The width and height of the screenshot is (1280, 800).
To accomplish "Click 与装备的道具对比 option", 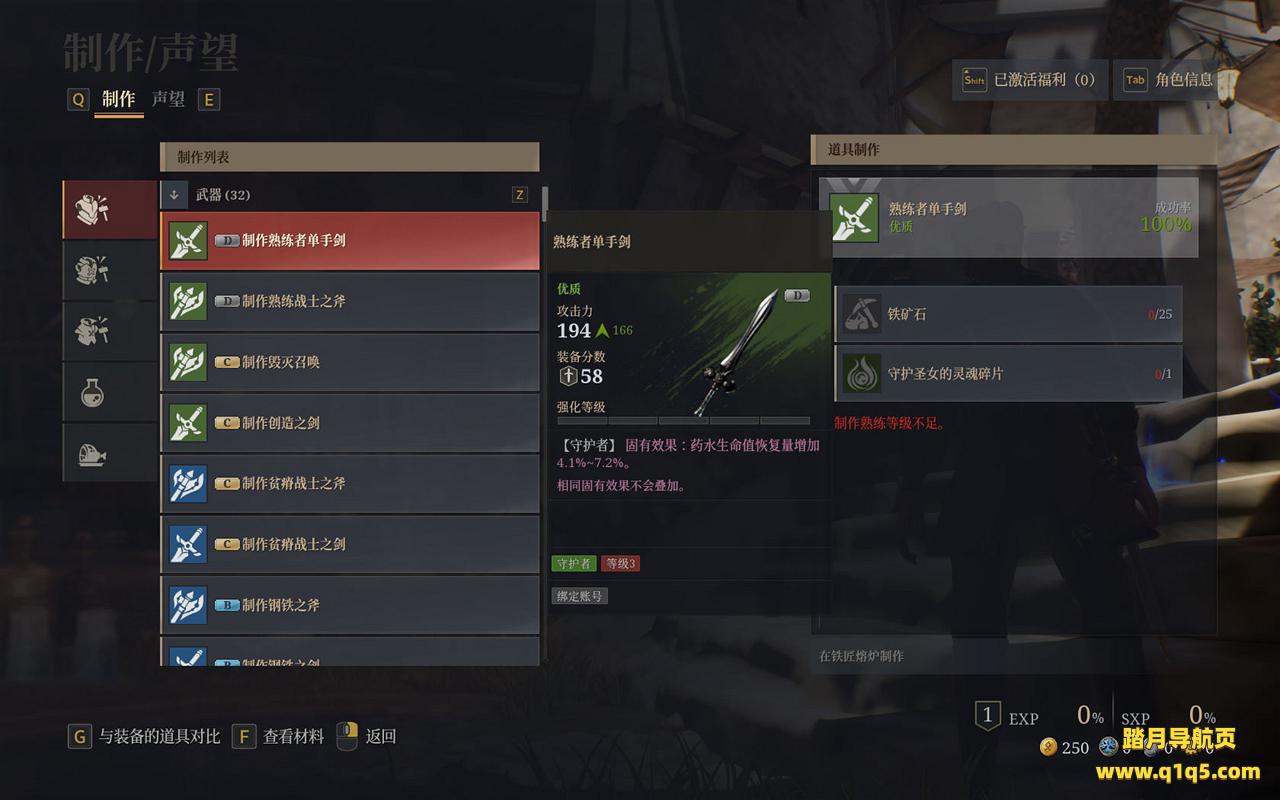I will coord(159,737).
